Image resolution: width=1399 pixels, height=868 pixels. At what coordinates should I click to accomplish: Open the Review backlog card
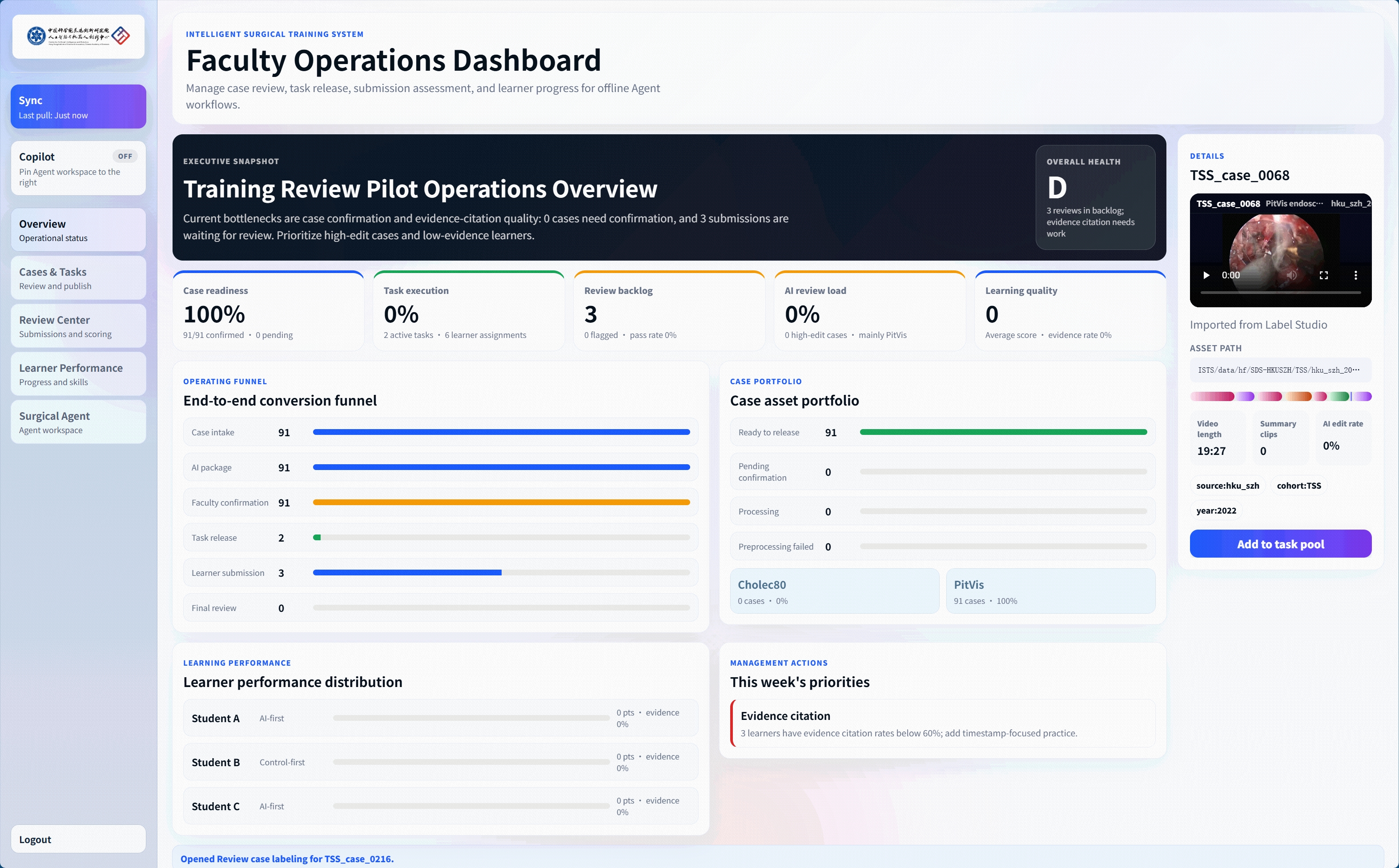[669, 310]
